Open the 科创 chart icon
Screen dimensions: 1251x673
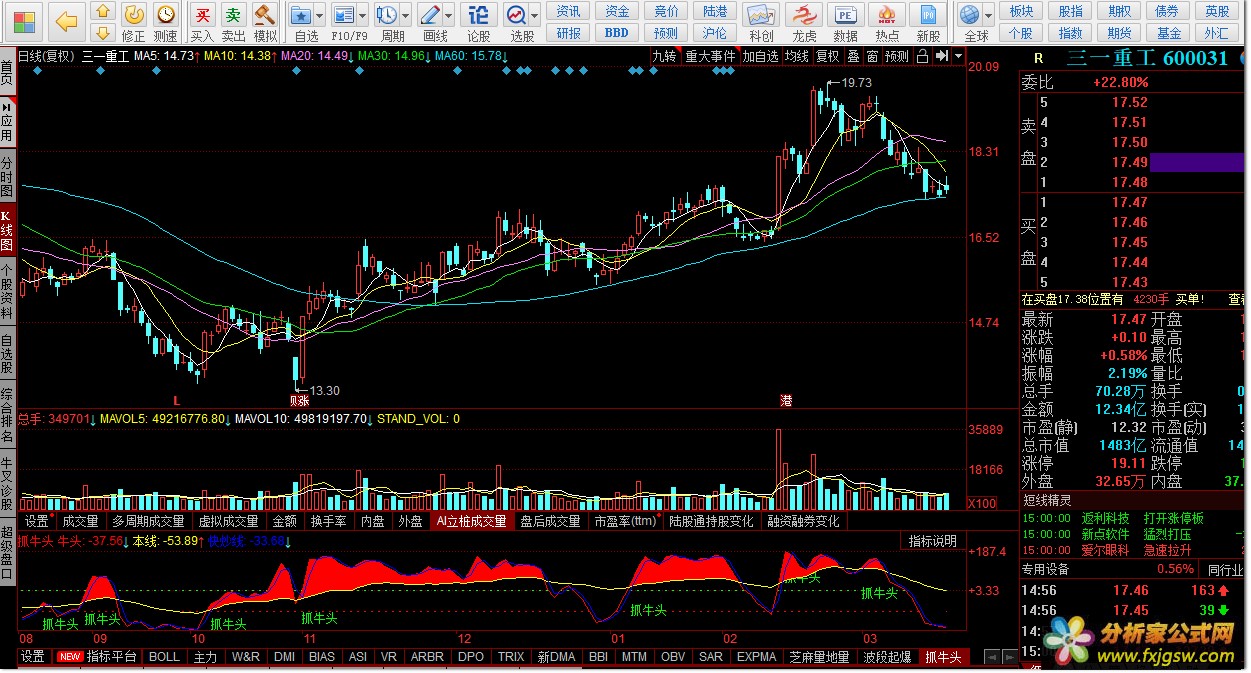point(761,22)
